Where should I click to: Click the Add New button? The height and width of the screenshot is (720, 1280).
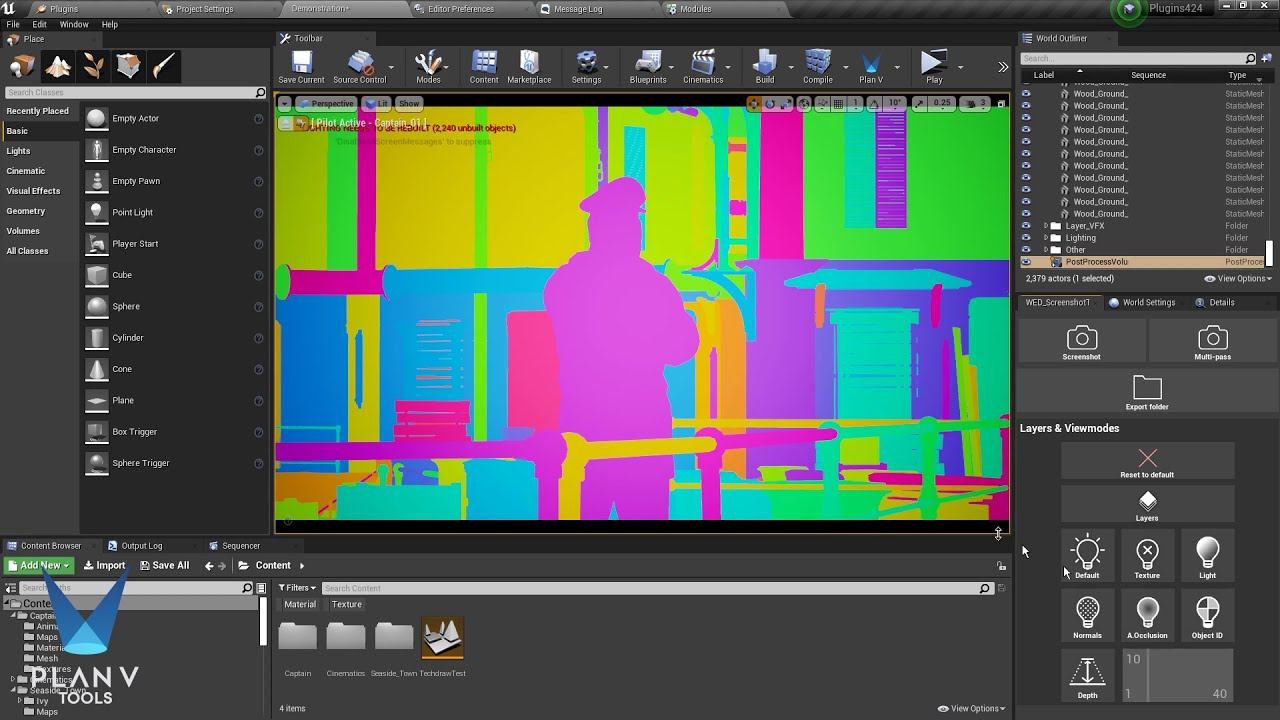40,565
